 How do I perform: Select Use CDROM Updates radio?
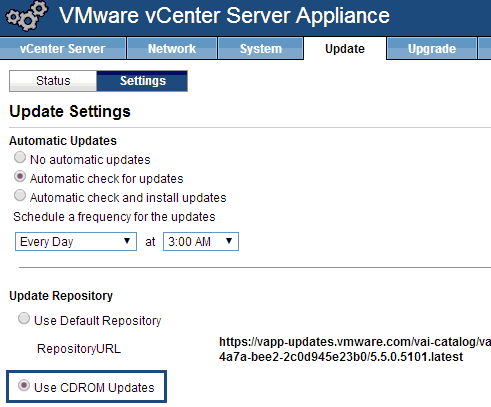(x=24, y=385)
